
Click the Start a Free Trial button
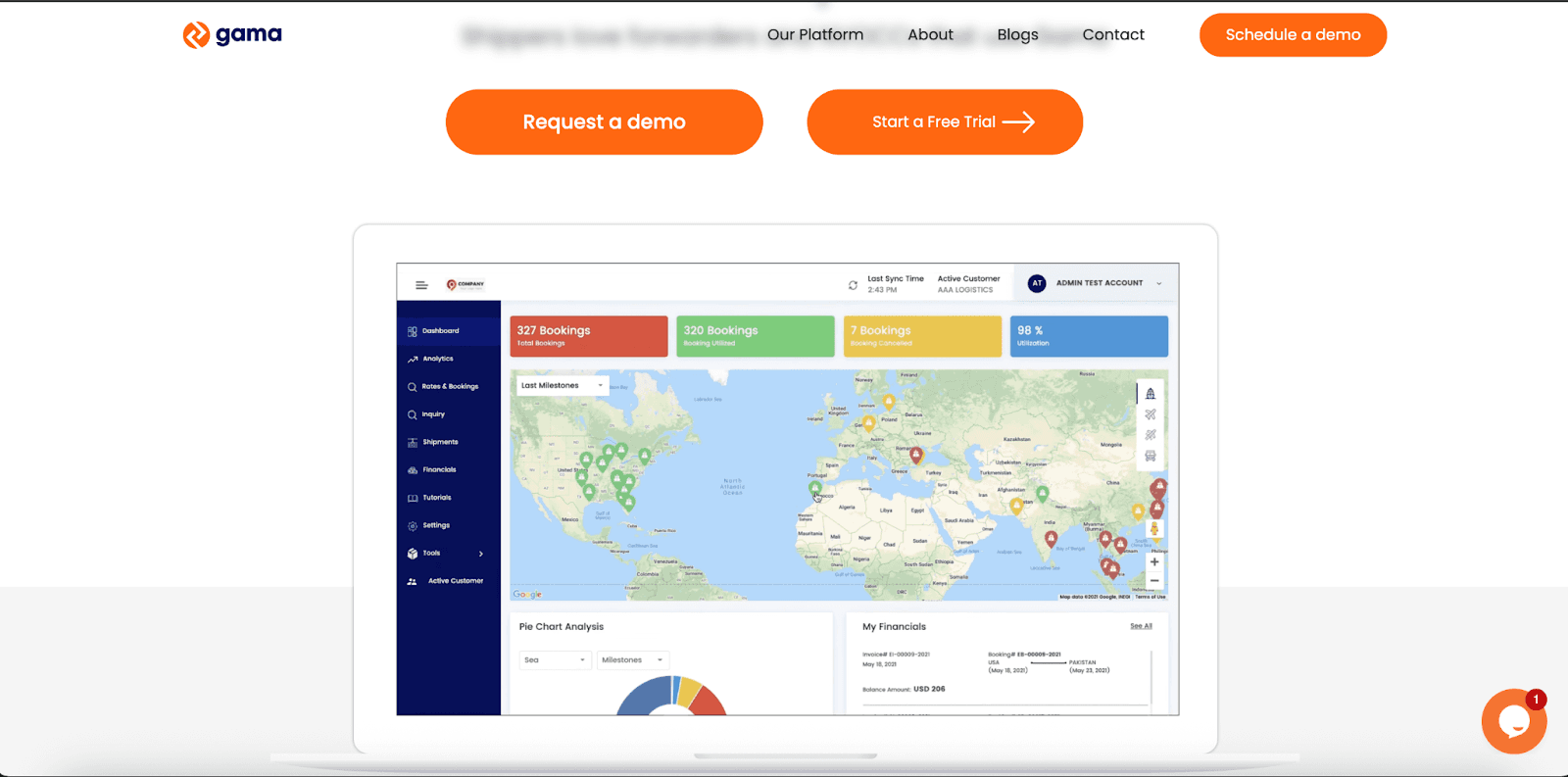pos(945,122)
